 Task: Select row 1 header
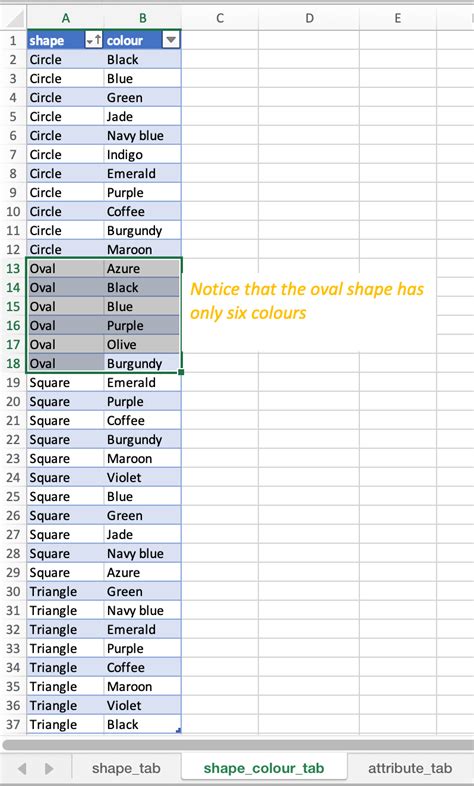tap(13, 41)
